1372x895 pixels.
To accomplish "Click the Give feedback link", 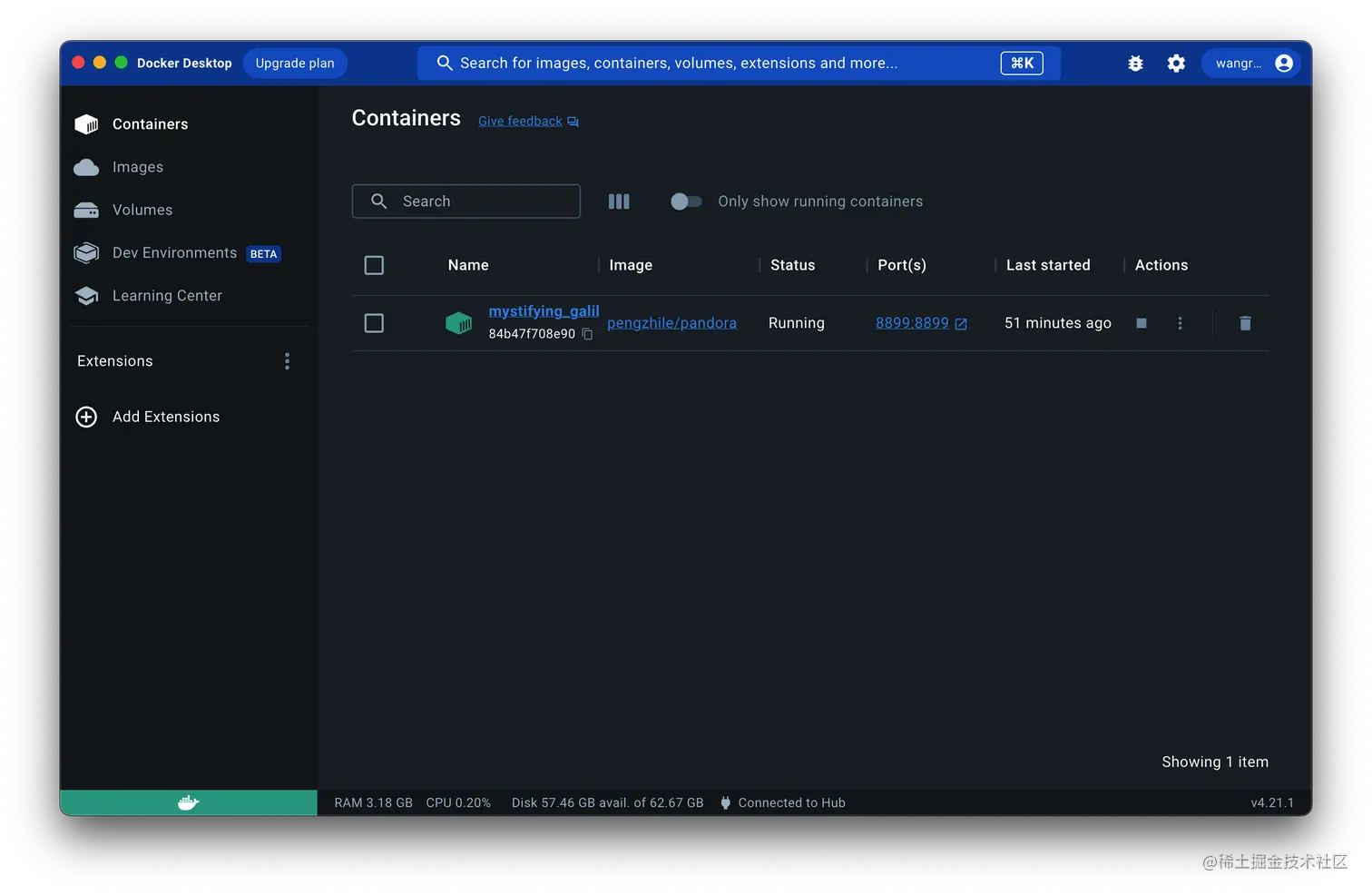I will click(x=528, y=122).
